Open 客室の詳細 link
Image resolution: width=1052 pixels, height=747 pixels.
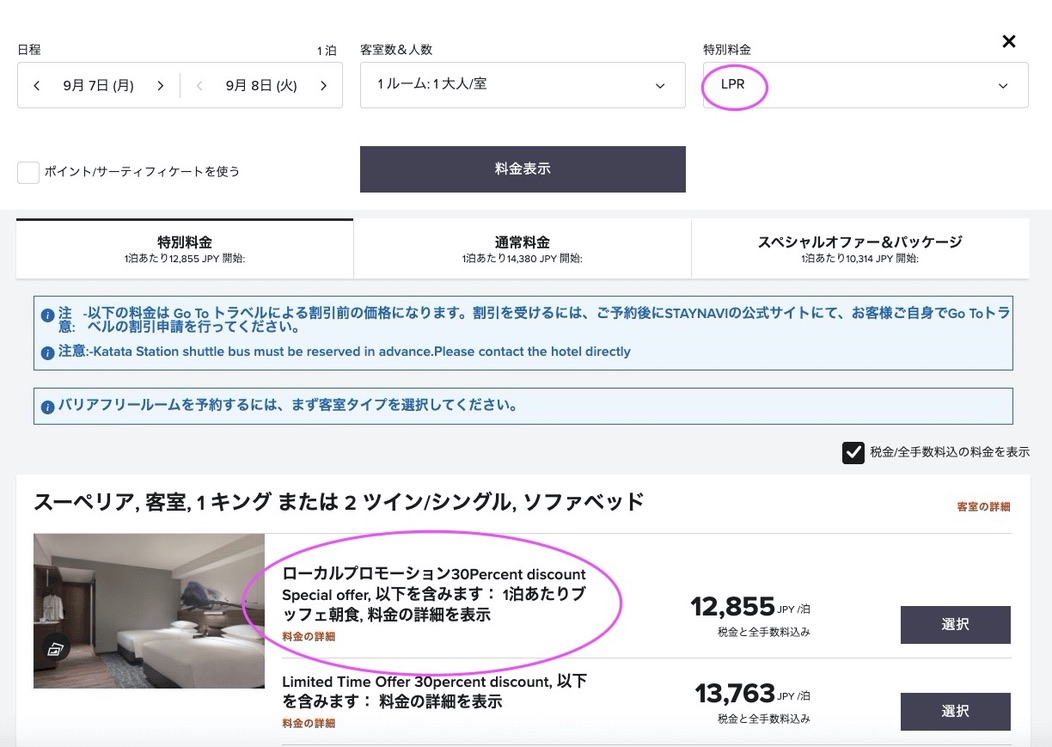pyautogui.click(x=983, y=506)
